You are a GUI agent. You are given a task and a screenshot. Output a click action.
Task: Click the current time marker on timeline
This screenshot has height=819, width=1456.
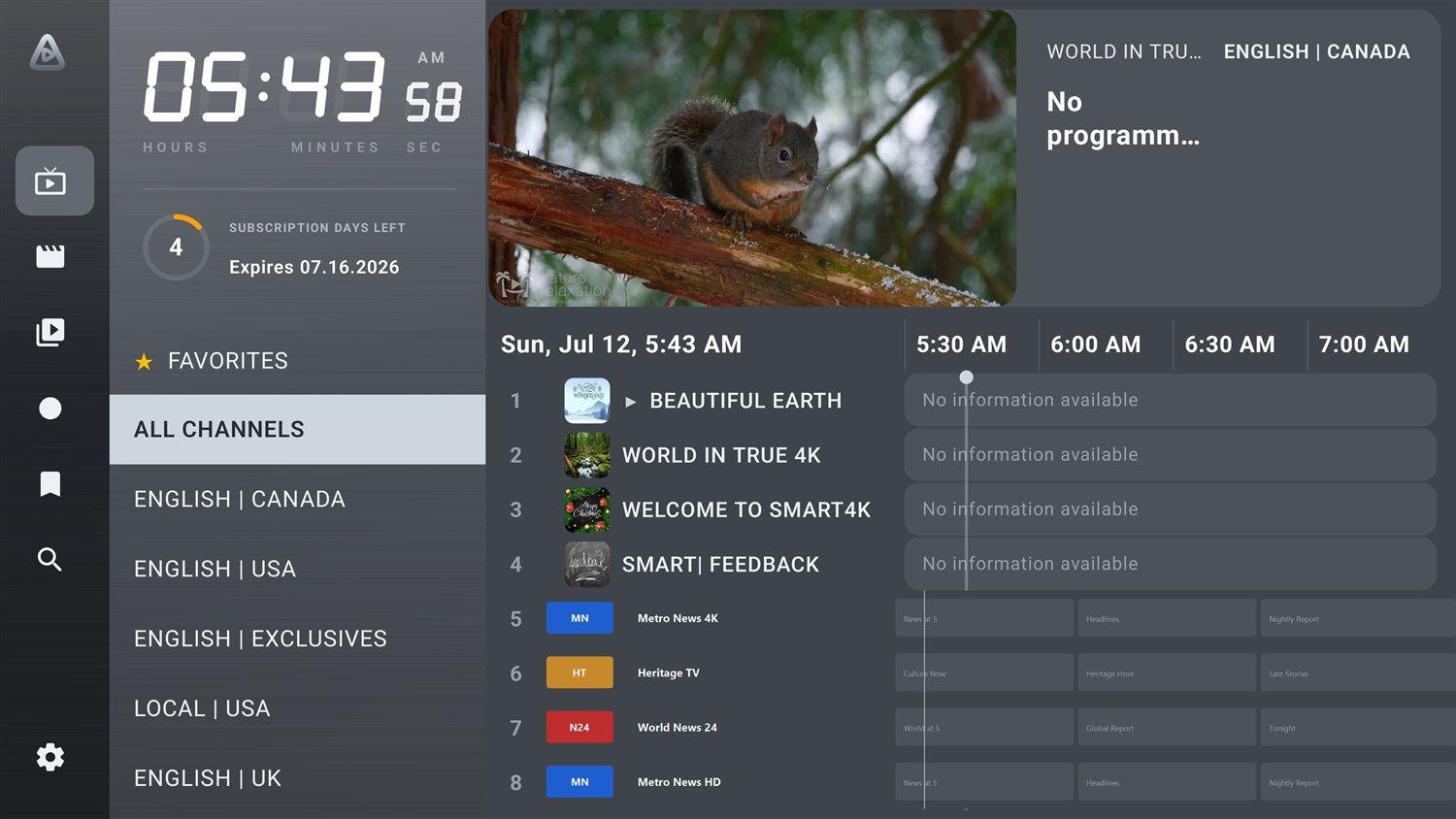[966, 377]
